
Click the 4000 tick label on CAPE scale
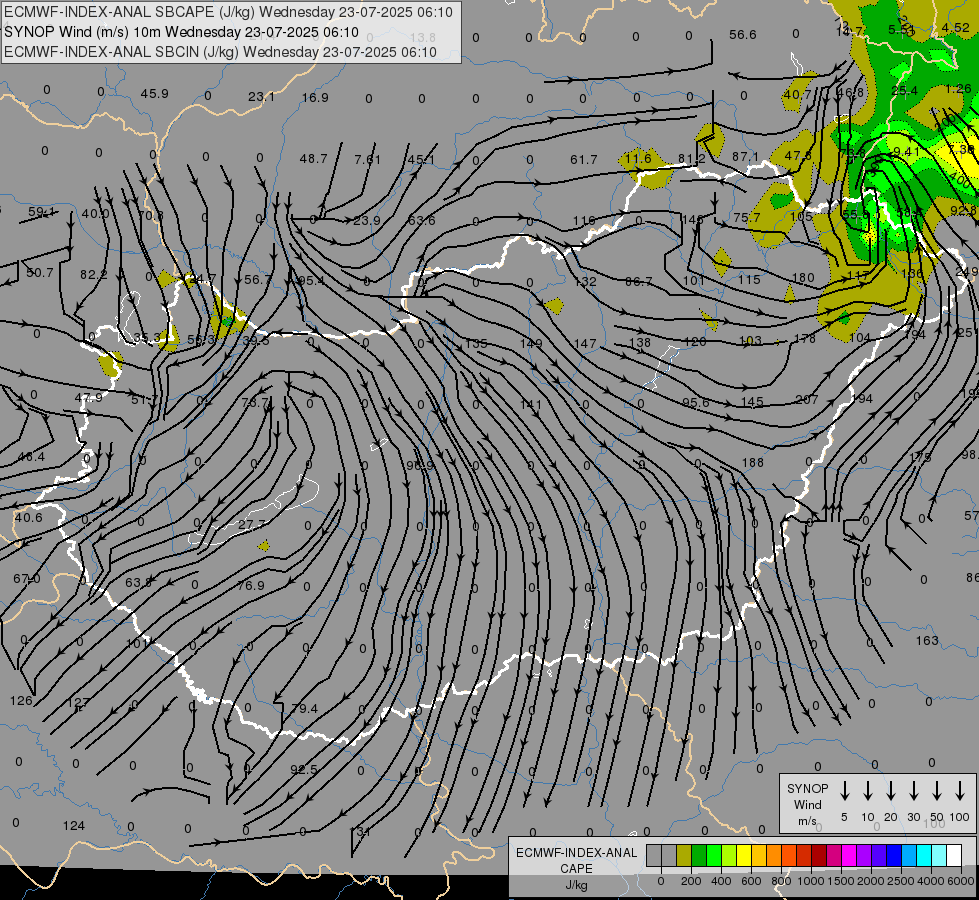pyautogui.click(x=931, y=881)
